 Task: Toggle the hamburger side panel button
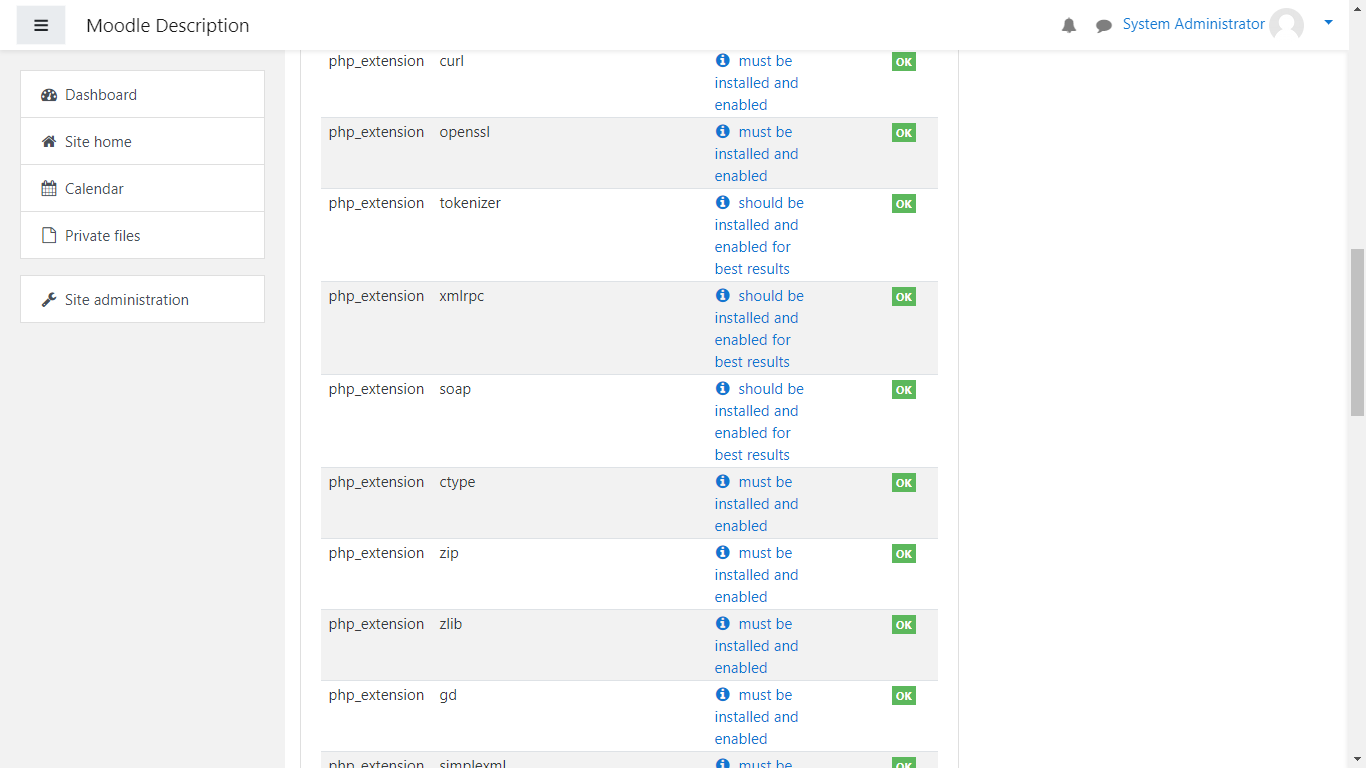(41, 25)
